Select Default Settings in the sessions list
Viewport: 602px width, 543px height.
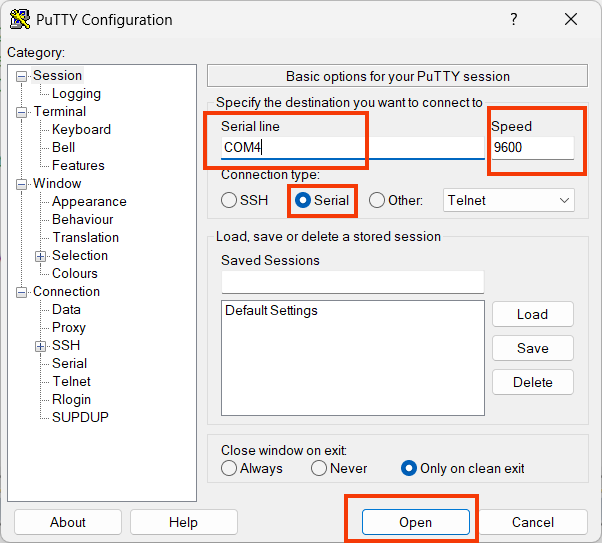pyautogui.click(x=271, y=310)
